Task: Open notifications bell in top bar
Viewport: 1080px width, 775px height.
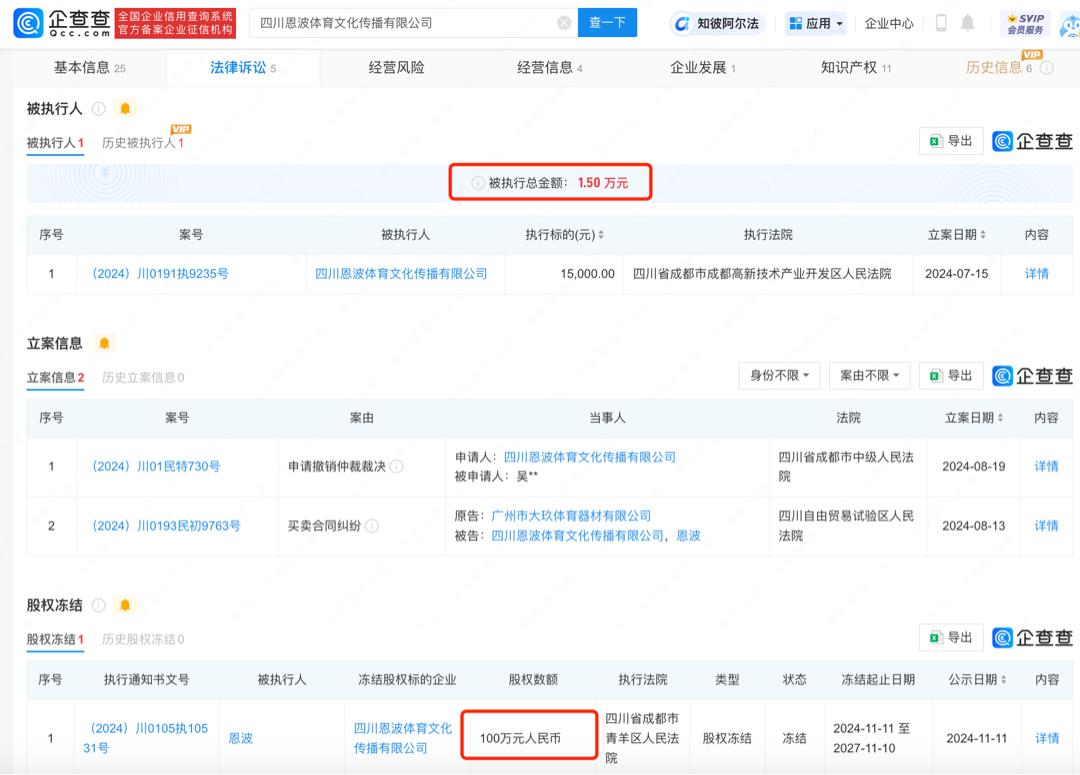Action: coord(968,23)
